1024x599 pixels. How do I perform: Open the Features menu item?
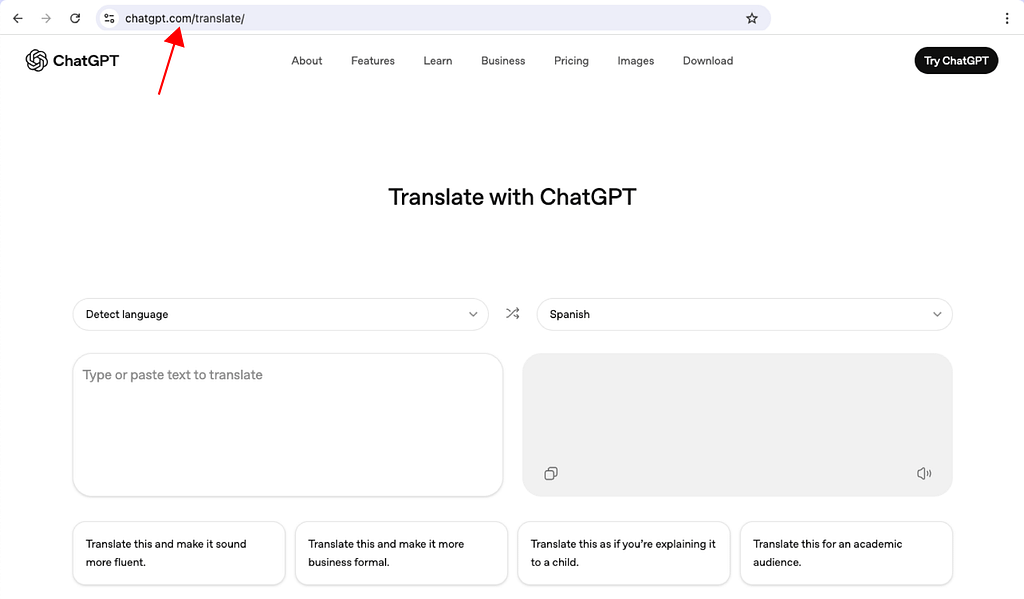373,61
